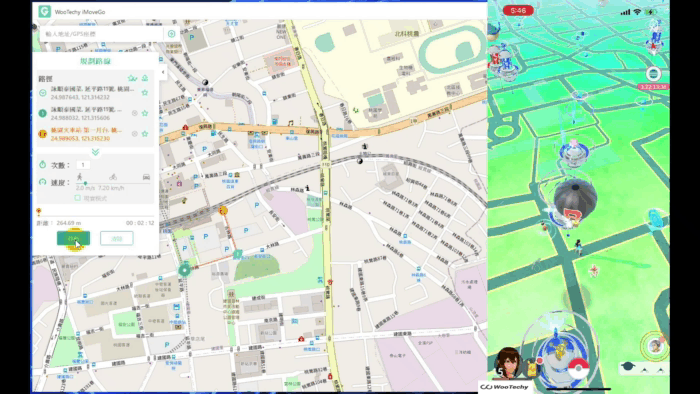
Task: Click the favorite-all-waypoints star icon in the route header
Action: click(132, 78)
